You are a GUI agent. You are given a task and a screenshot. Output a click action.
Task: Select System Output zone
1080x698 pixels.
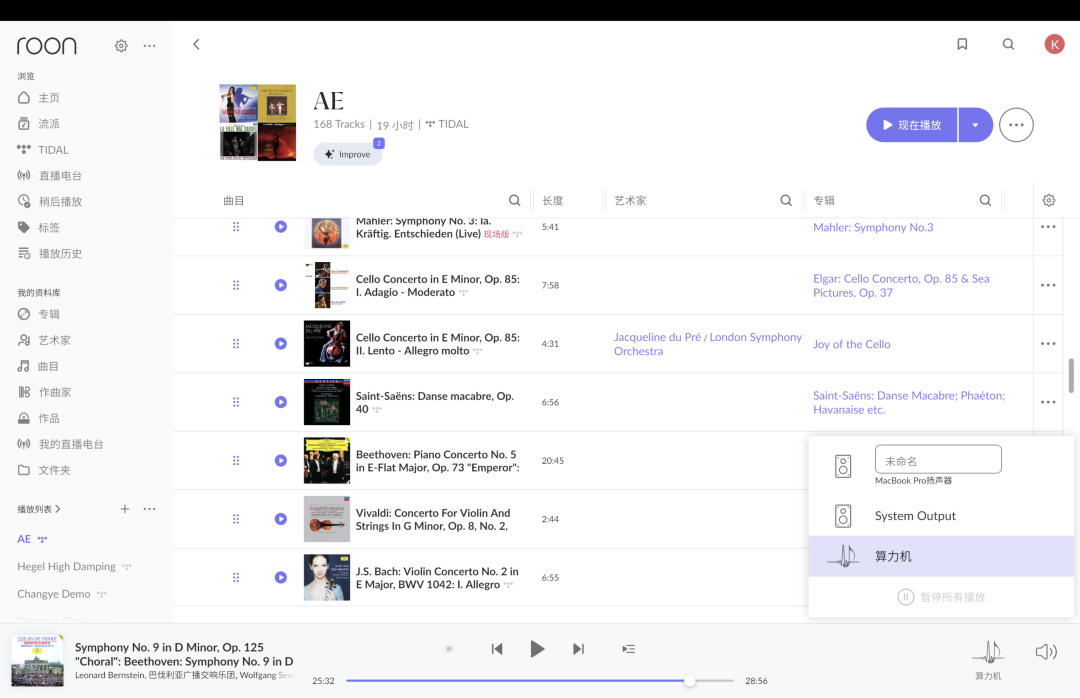pyautogui.click(x=941, y=516)
